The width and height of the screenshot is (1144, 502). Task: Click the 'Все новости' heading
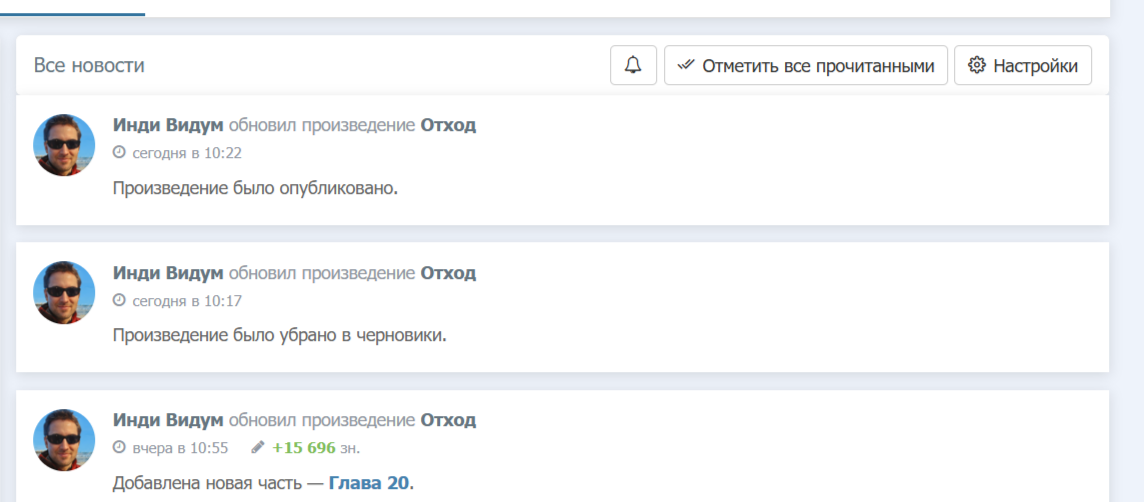coord(89,66)
